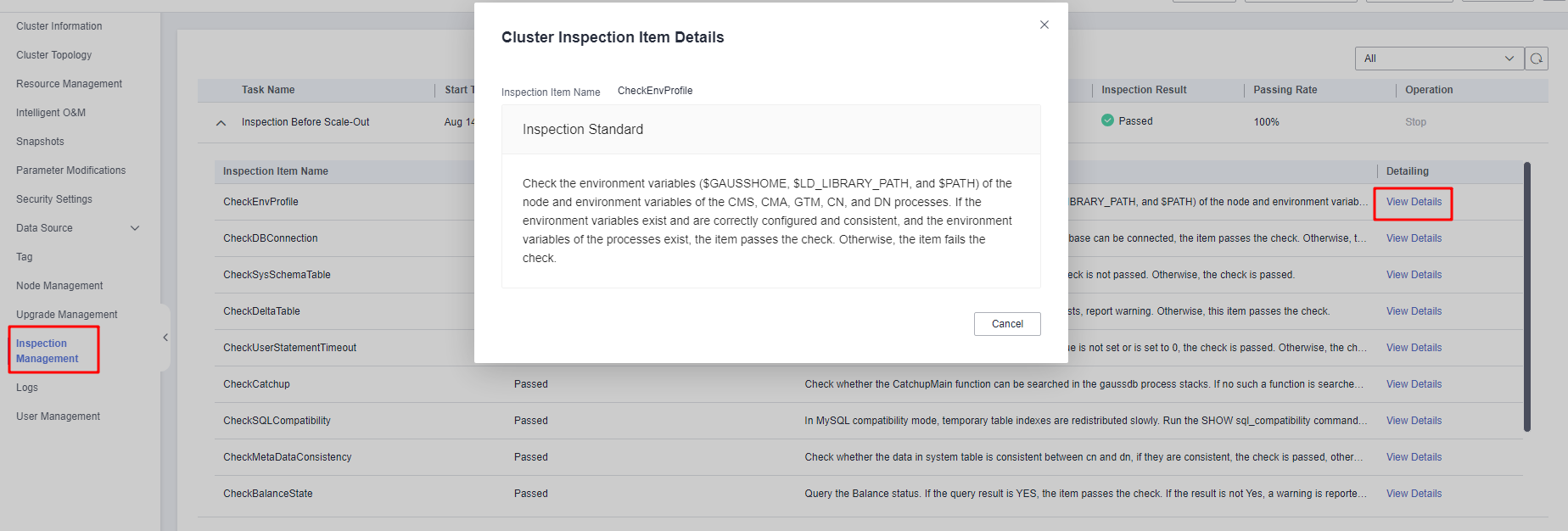
Task: Click the refresh icon beside the All filter
Action: 1537,59
